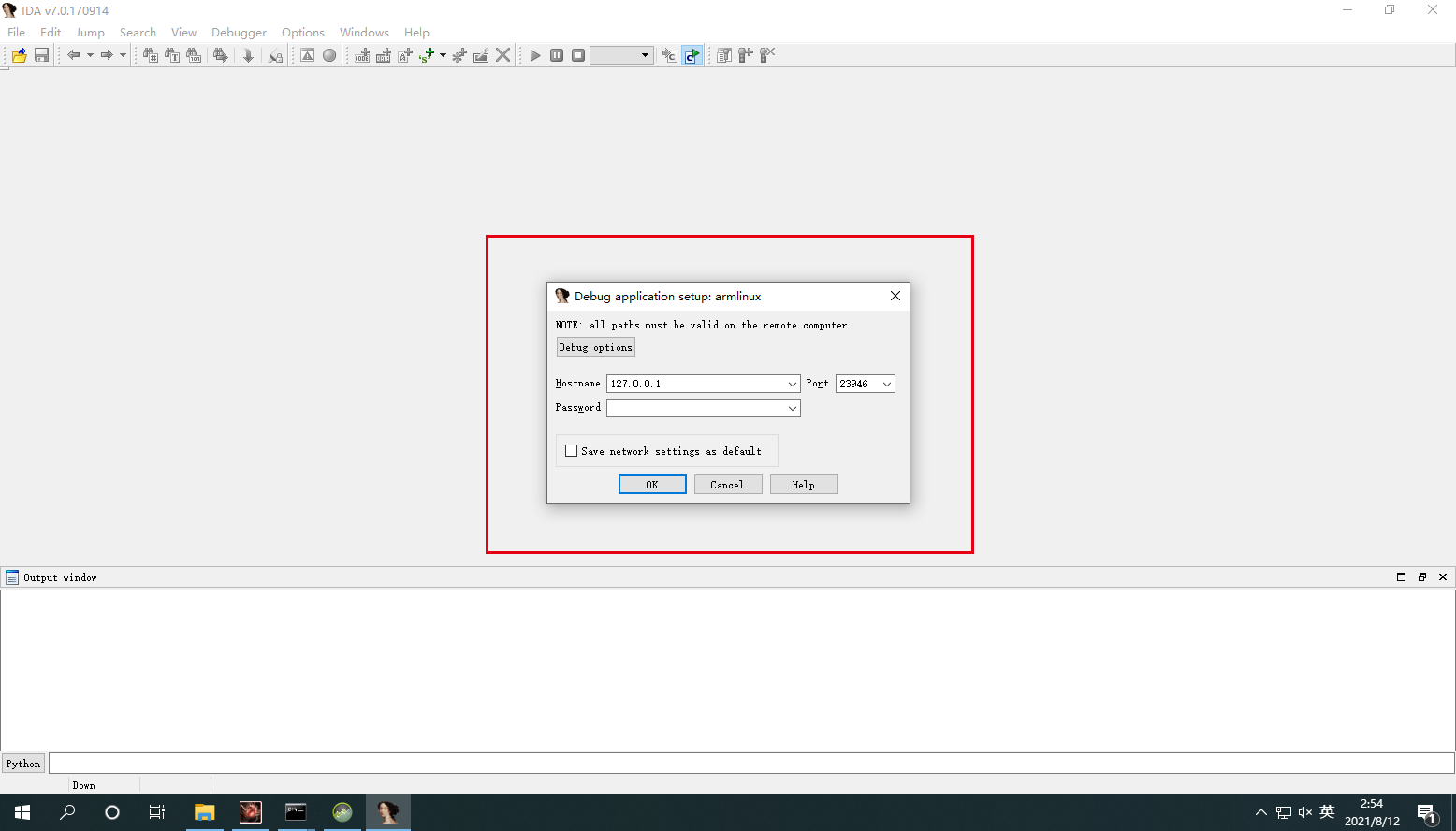The width and height of the screenshot is (1456, 831).
Task: Terminate the process with the stop icon
Action: pos(578,55)
